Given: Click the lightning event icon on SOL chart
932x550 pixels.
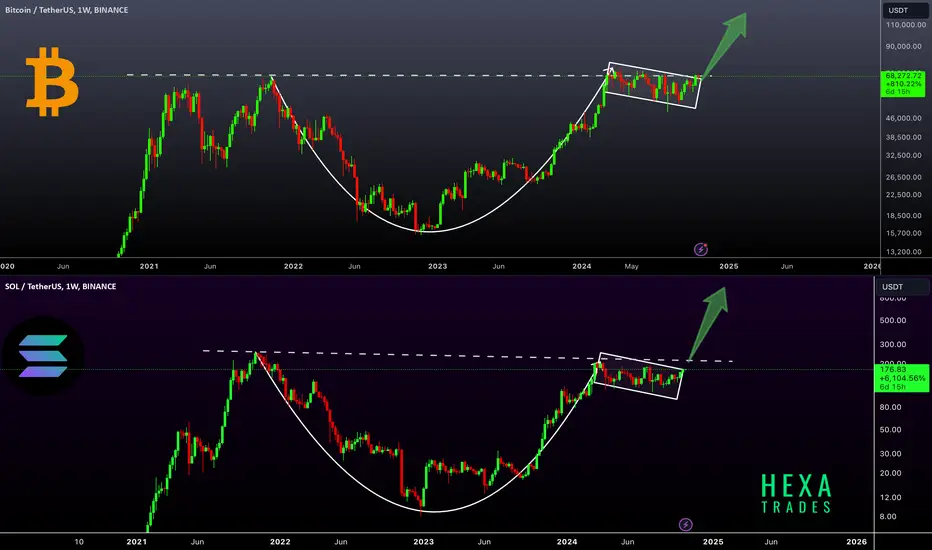Looking at the screenshot, I should [x=685, y=524].
